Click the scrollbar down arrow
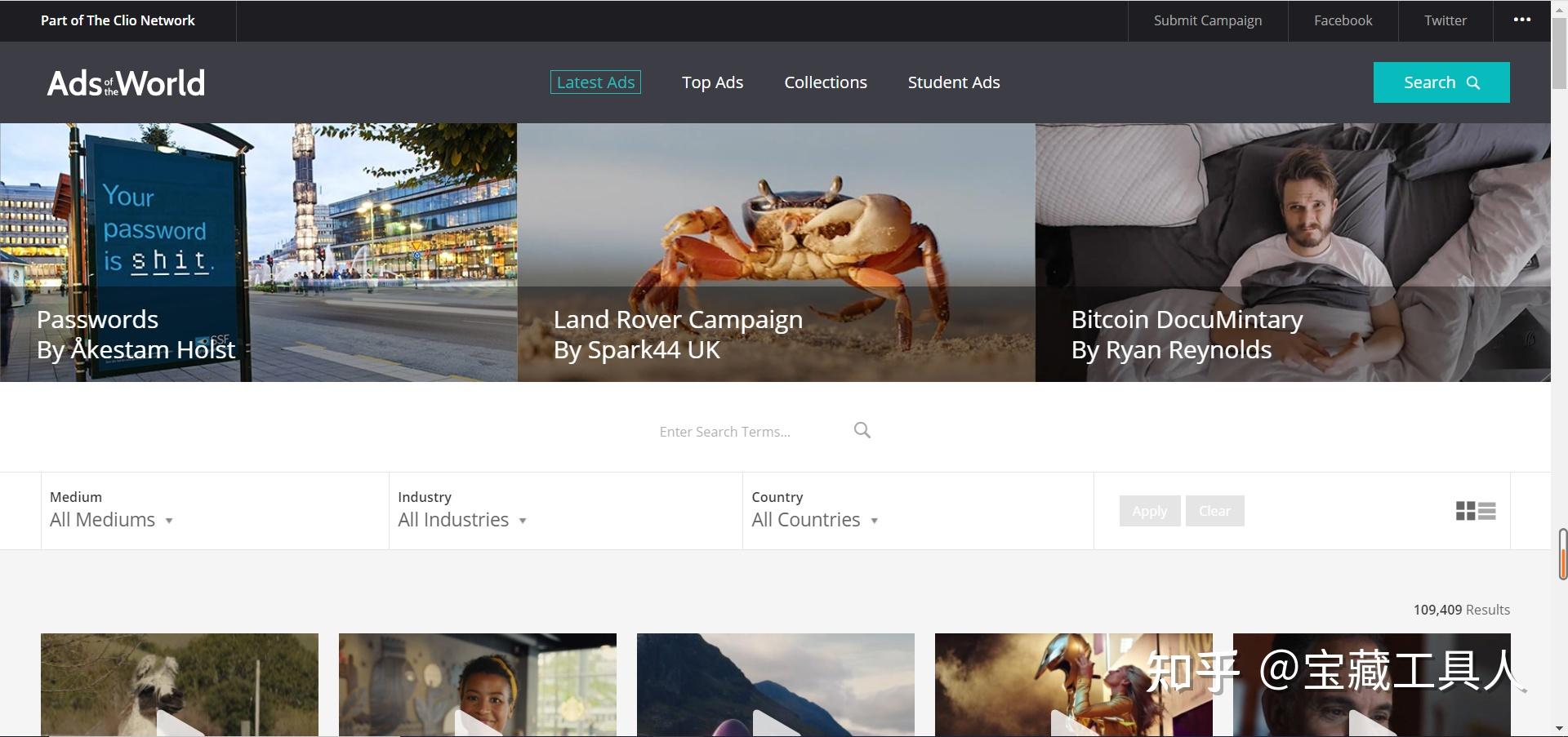 pos(1559,729)
